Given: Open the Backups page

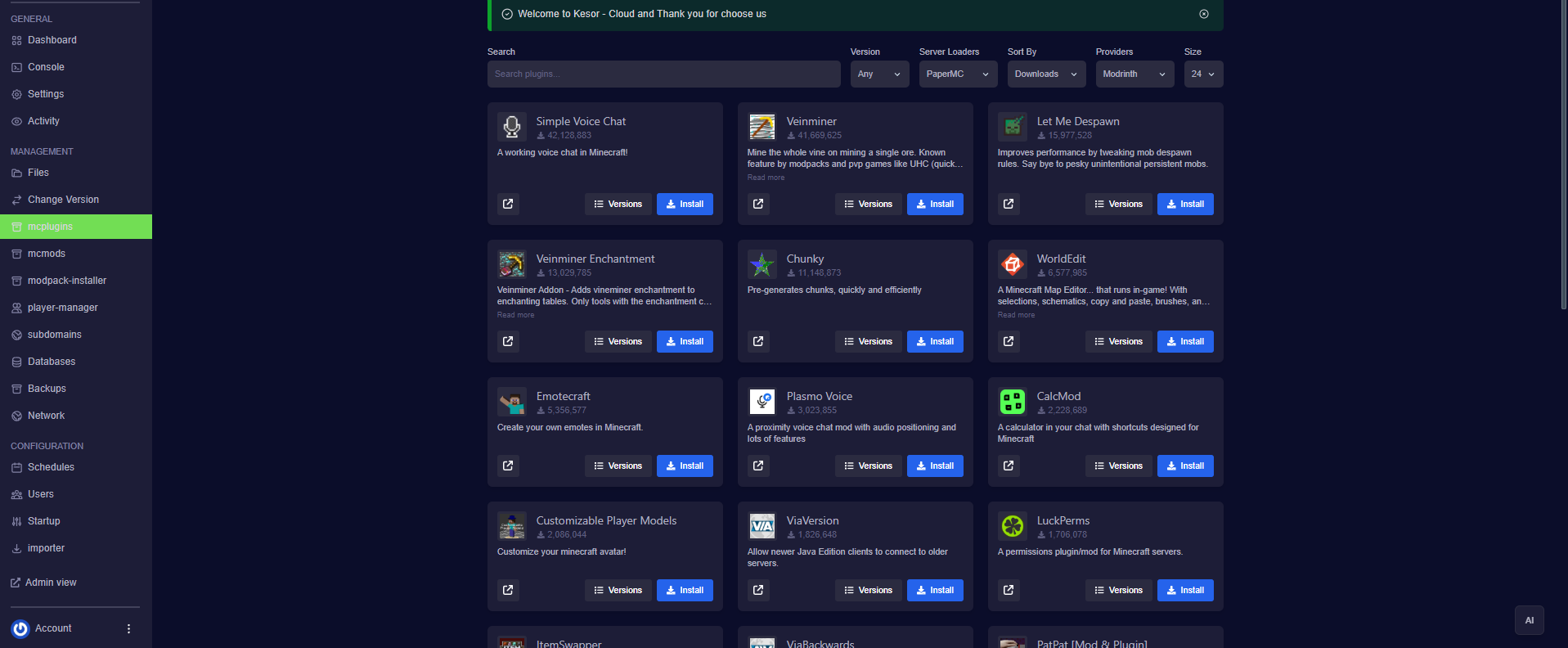Looking at the screenshot, I should pyautogui.click(x=76, y=389).
